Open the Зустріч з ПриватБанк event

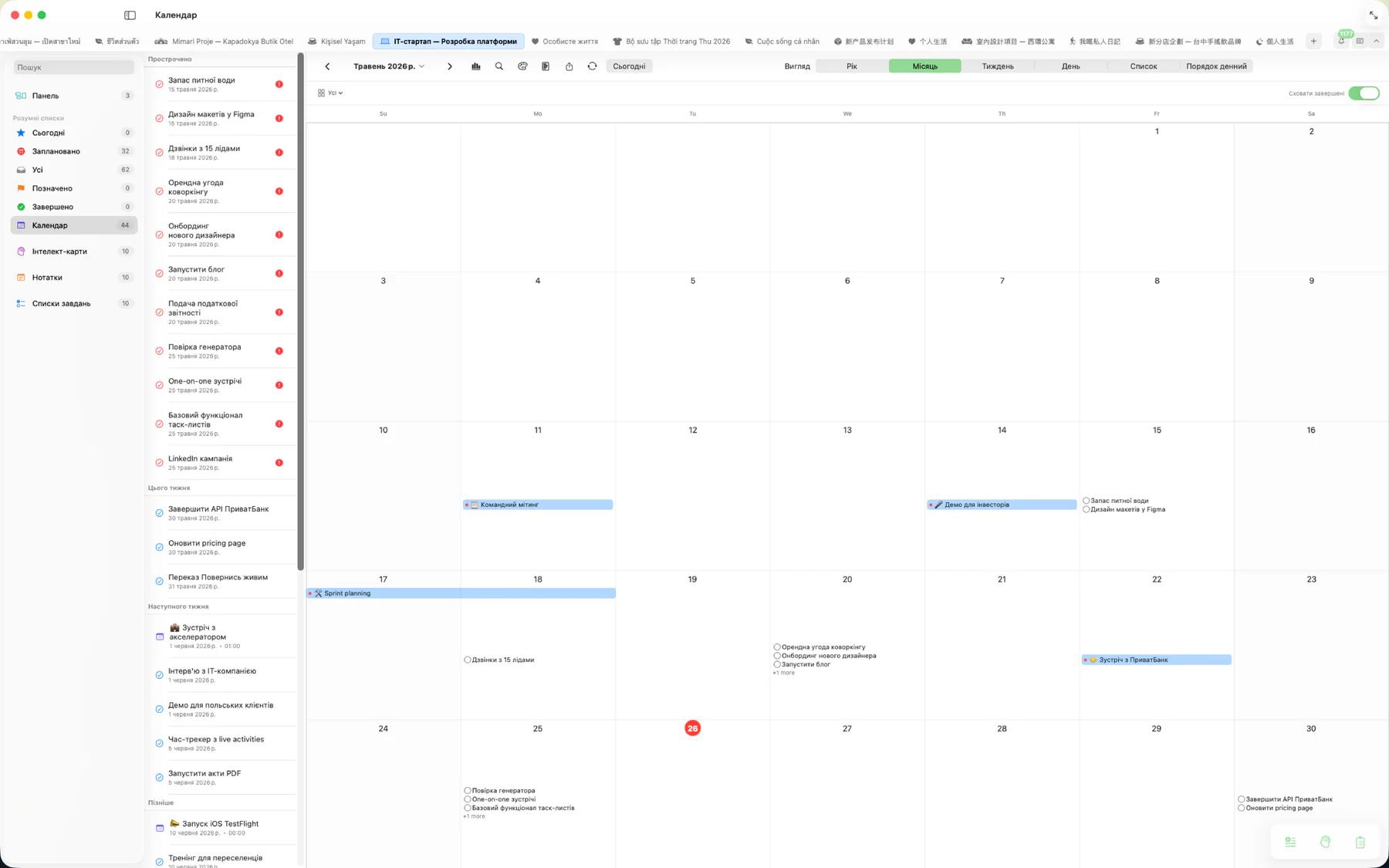[1156, 660]
